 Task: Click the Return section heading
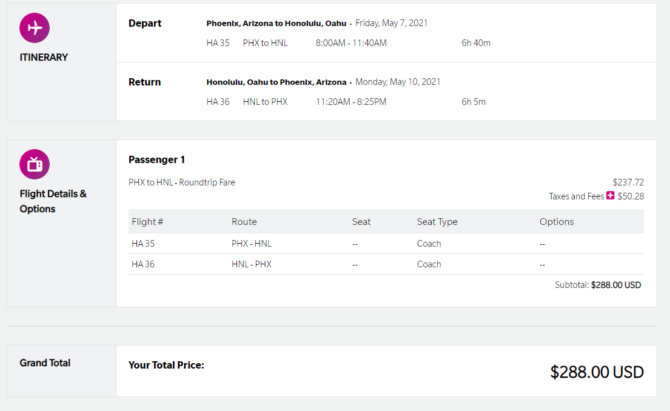click(144, 82)
